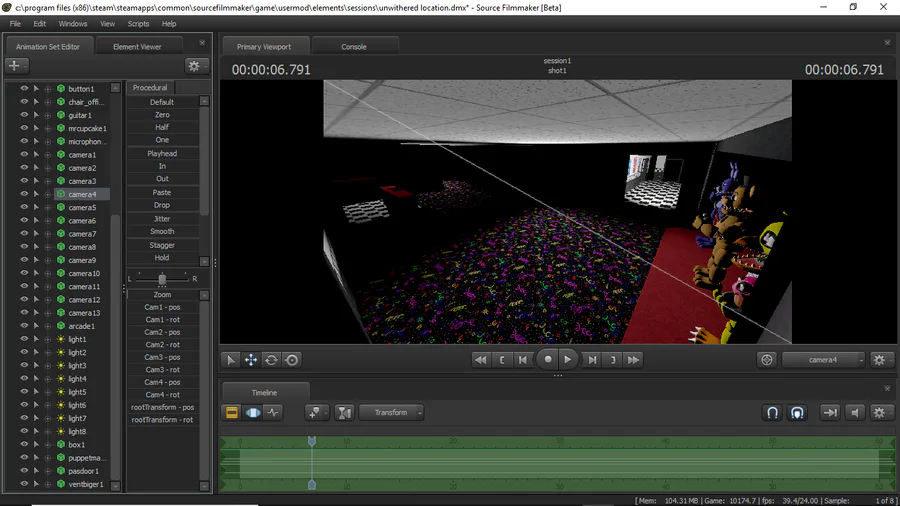900x506 pixels.
Task: Step back one frame
Action: click(x=522, y=360)
